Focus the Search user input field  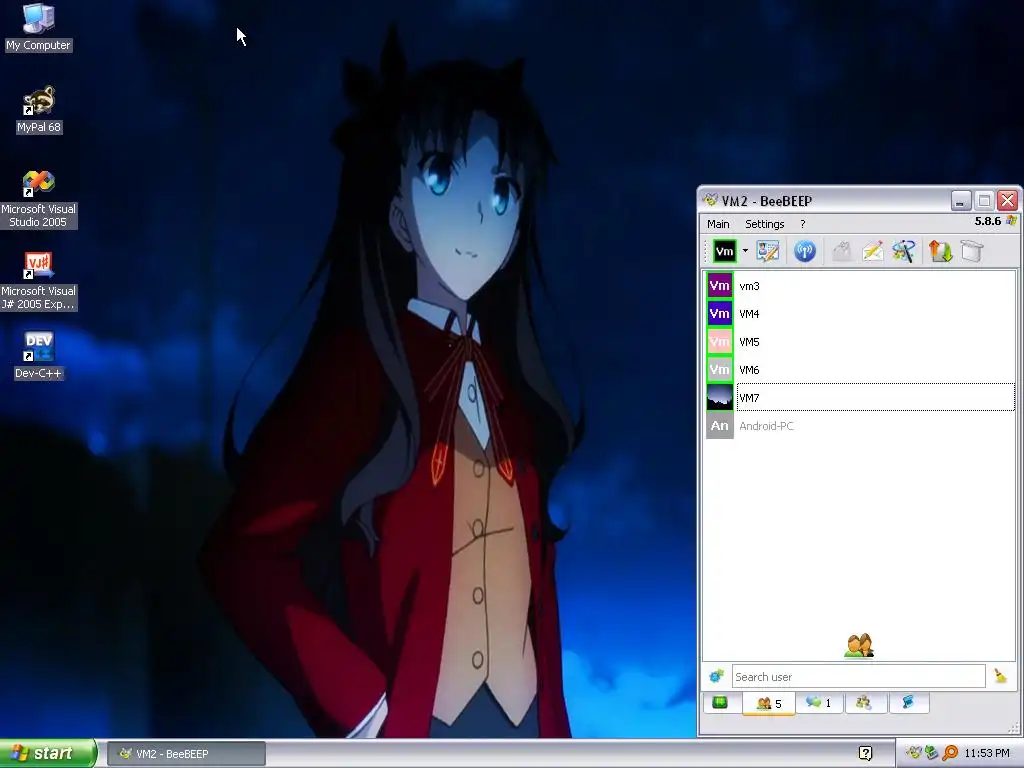[x=858, y=677]
